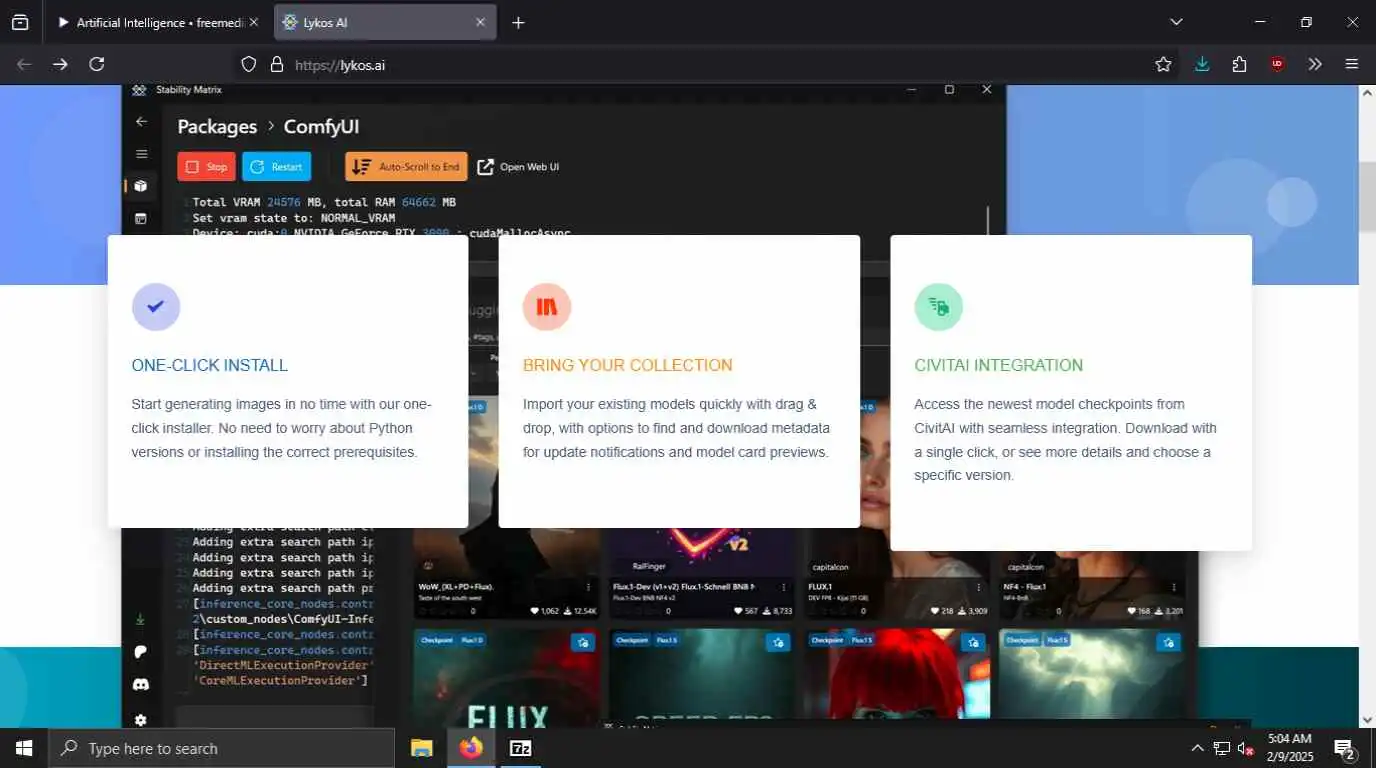
Task: Open the three-dot menu on Flux.1-Dev (v1+v2) card
Action: 783,587
